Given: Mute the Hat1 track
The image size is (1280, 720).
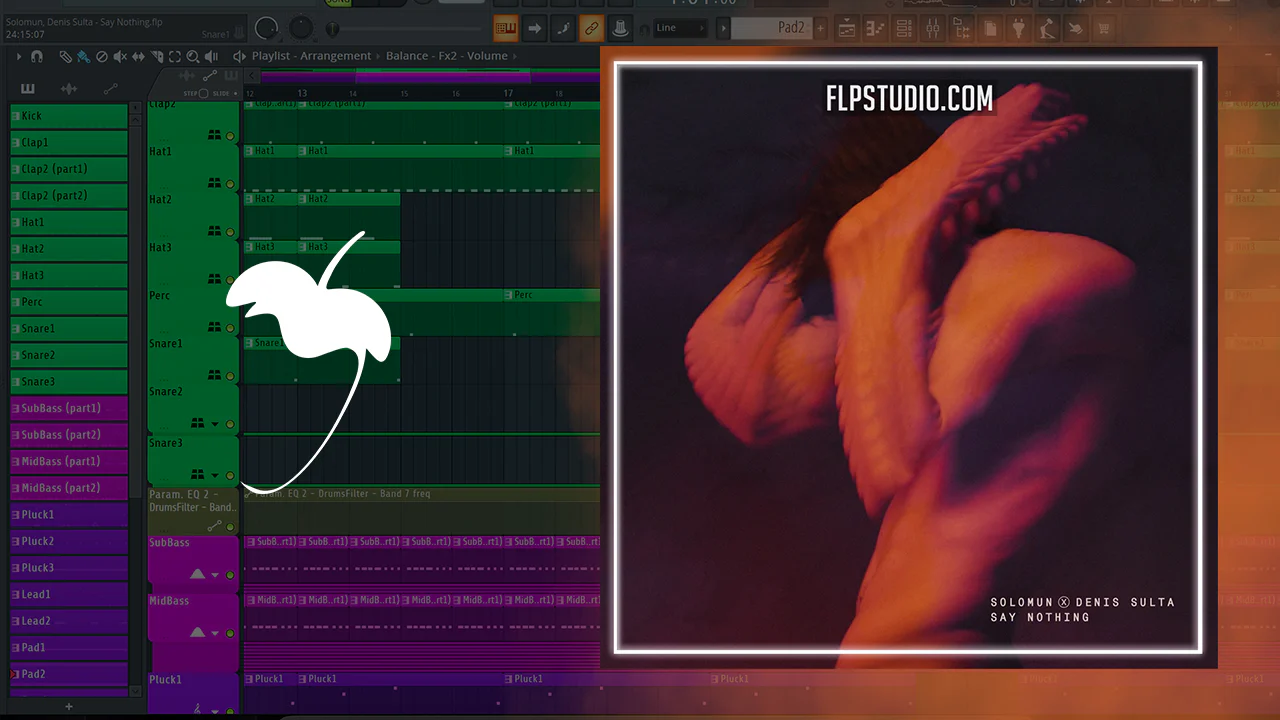Looking at the screenshot, I should pyautogui.click(x=230, y=184).
